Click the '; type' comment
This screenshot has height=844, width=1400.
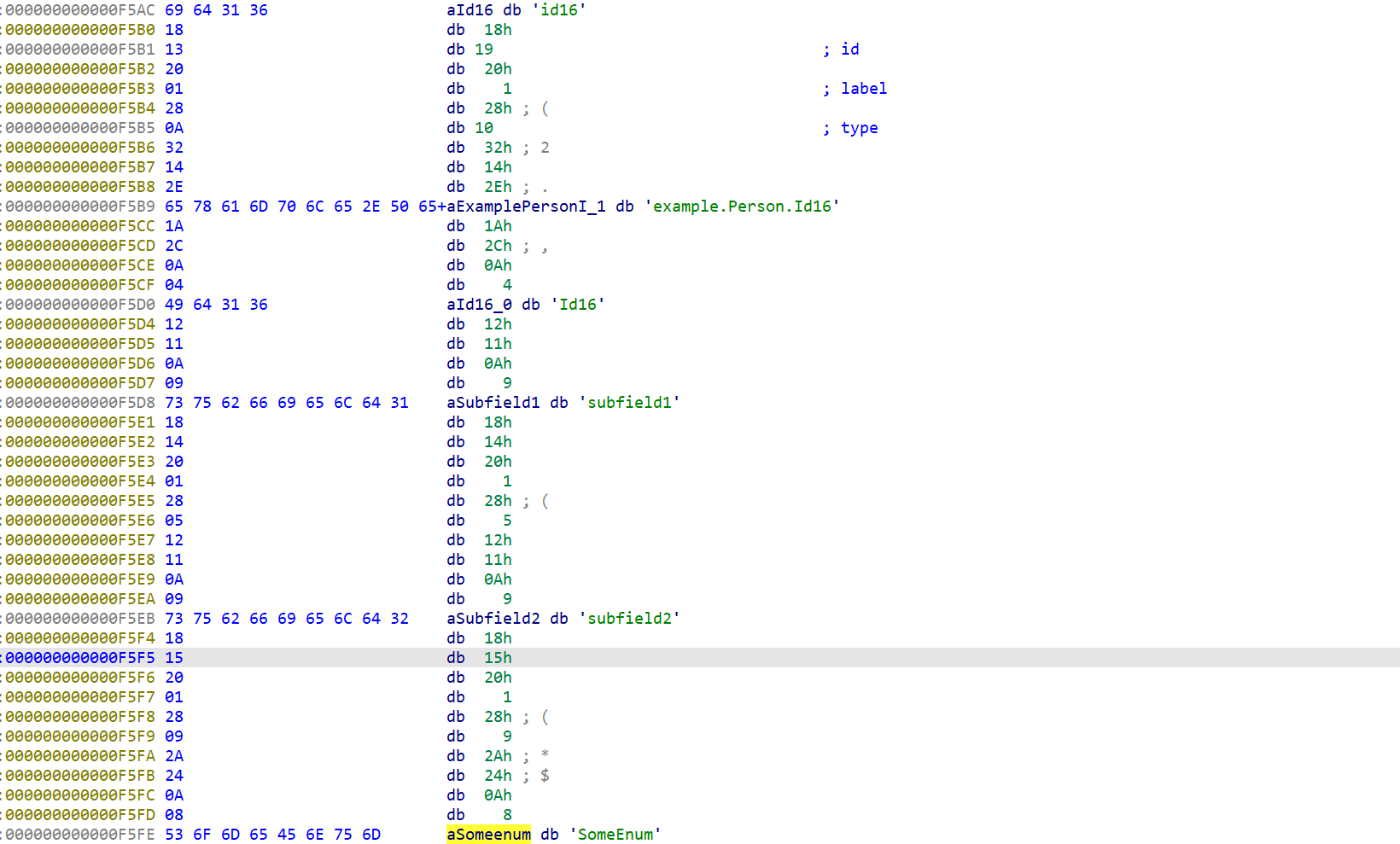click(x=850, y=128)
